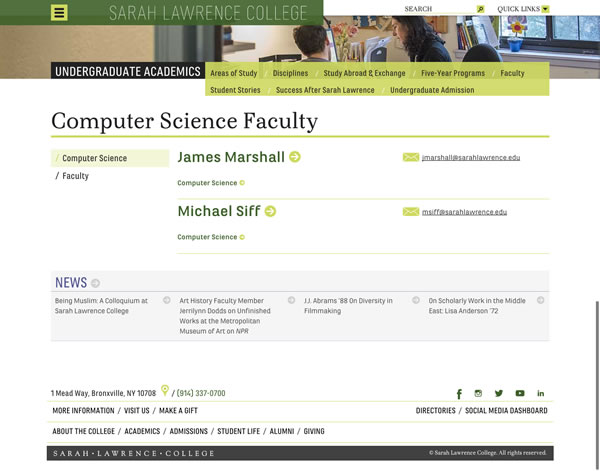Open the Instagram icon
The height and width of the screenshot is (471, 600).
(x=478, y=393)
